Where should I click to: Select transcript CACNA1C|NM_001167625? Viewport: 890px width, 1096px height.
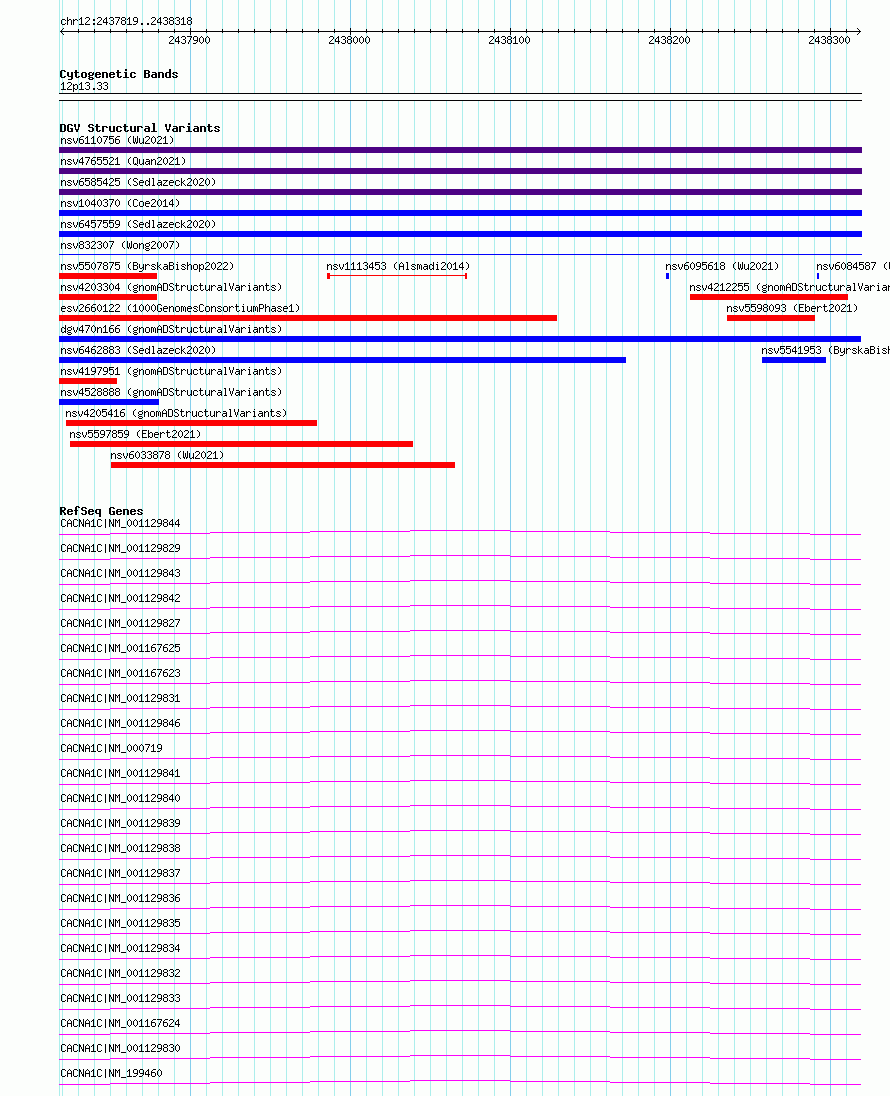120,649
